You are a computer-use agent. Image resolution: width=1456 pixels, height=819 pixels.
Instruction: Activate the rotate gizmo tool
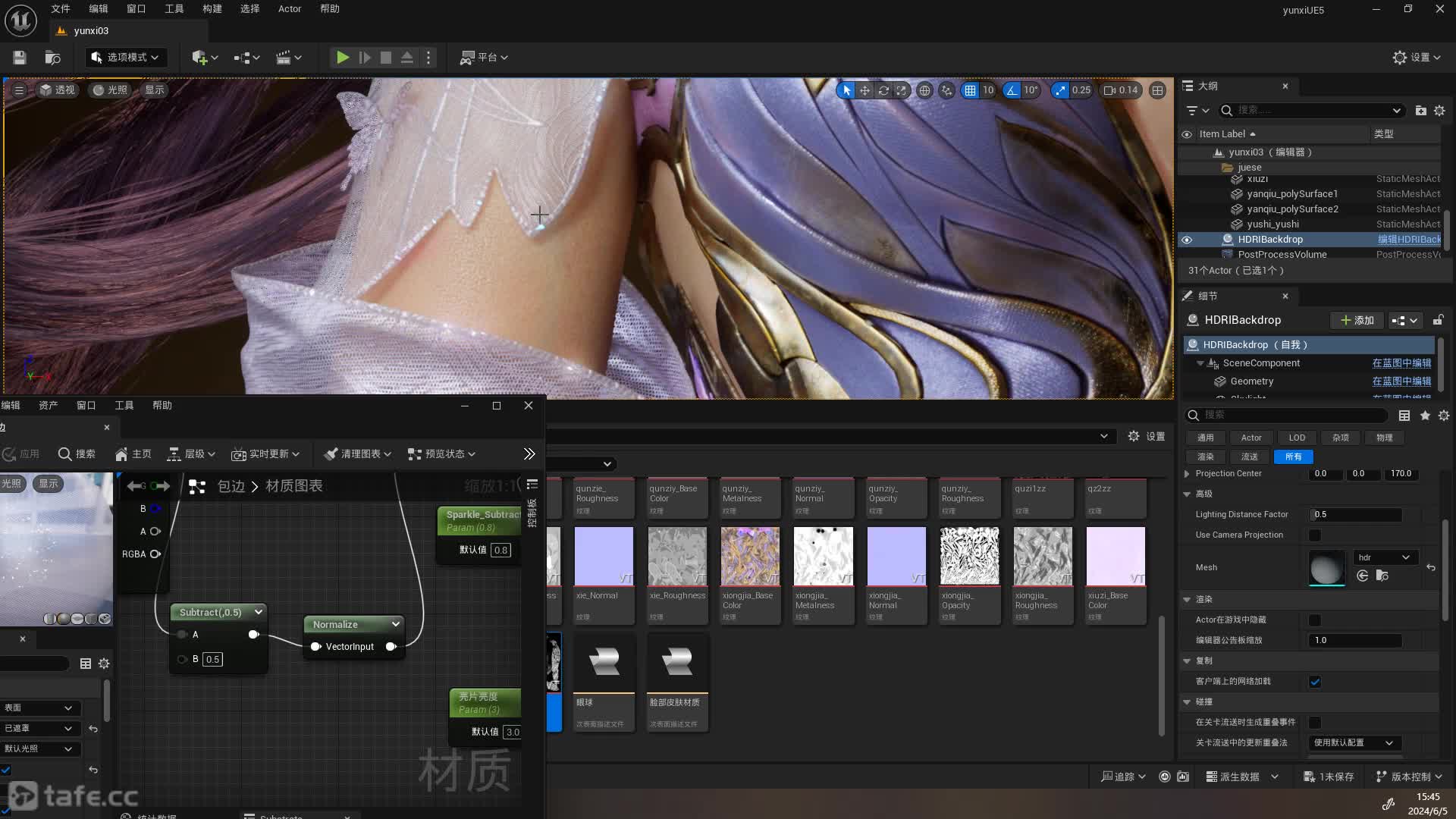pyautogui.click(x=883, y=90)
